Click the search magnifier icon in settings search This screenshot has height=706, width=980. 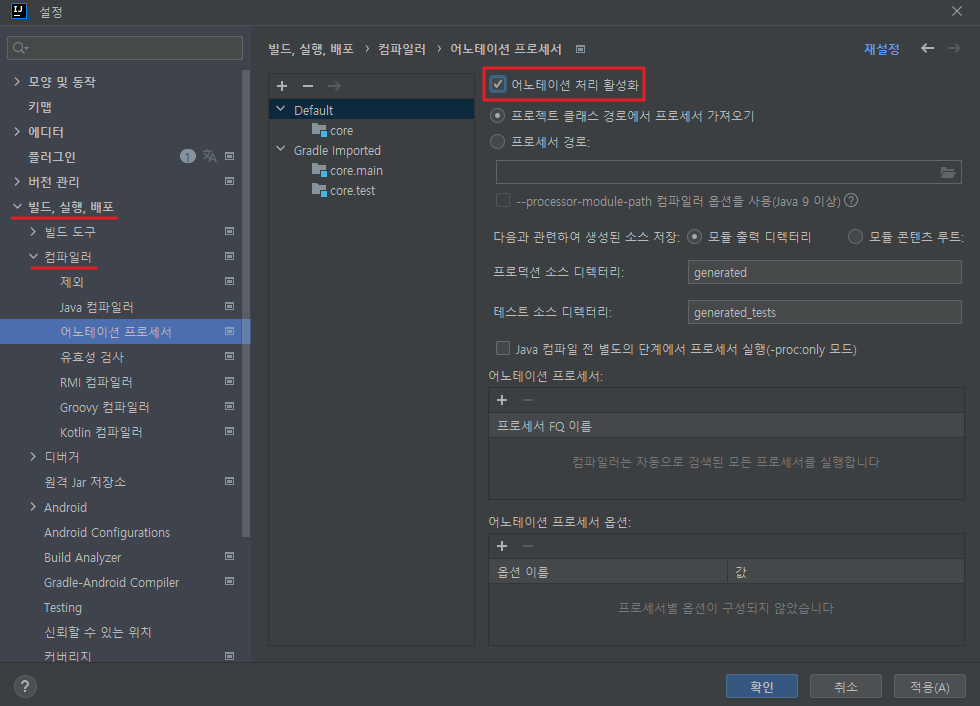point(20,48)
